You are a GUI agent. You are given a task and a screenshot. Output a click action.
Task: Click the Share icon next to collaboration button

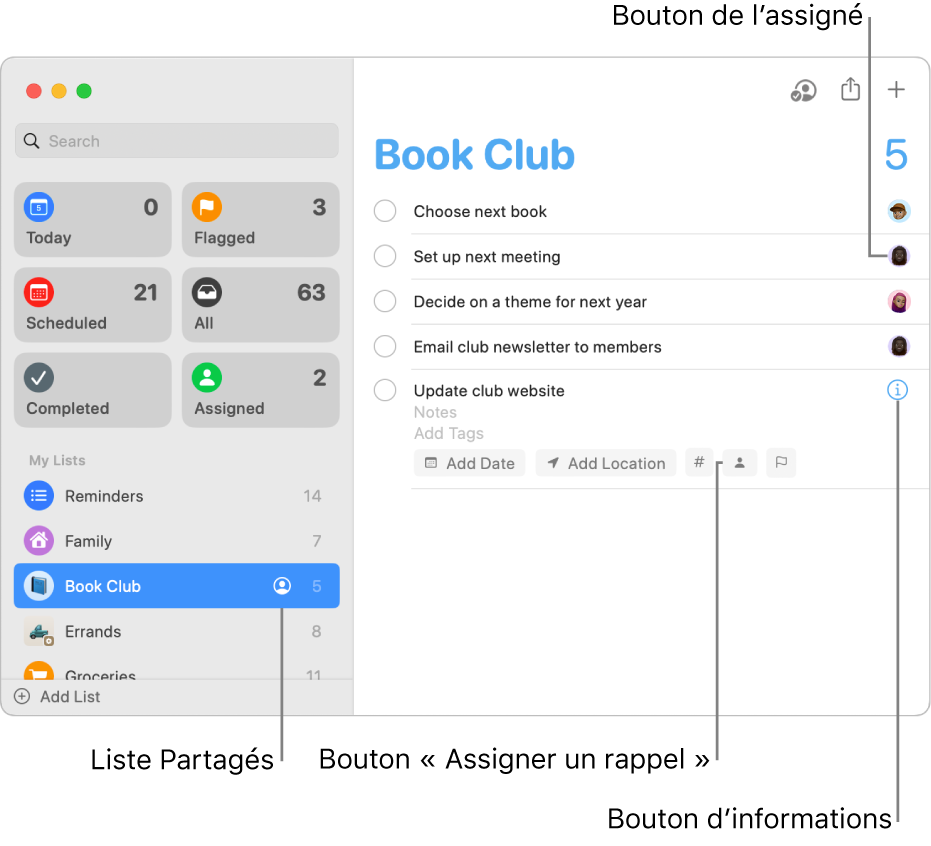pos(850,89)
